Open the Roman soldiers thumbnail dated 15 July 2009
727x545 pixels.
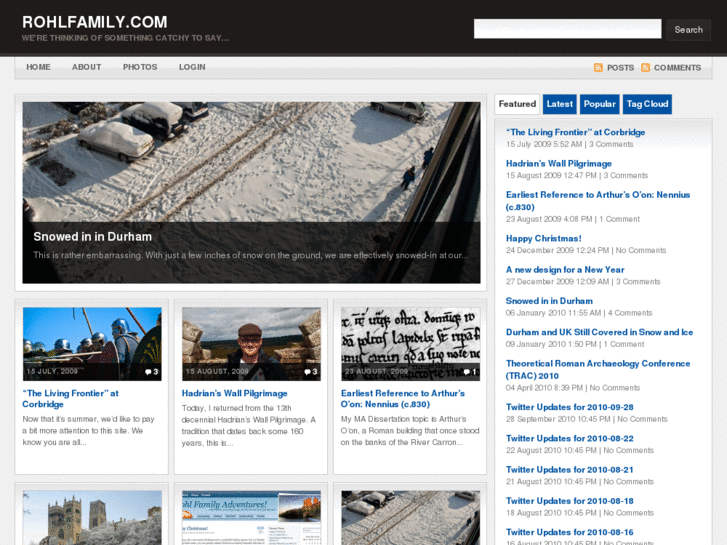[92, 344]
